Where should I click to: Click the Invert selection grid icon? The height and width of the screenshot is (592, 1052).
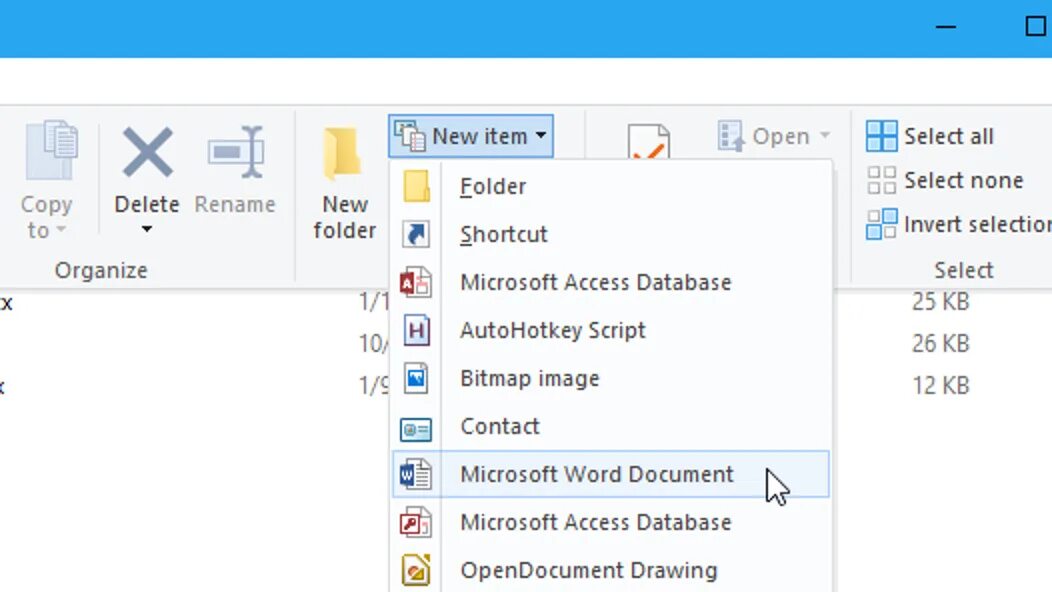tap(882, 224)
